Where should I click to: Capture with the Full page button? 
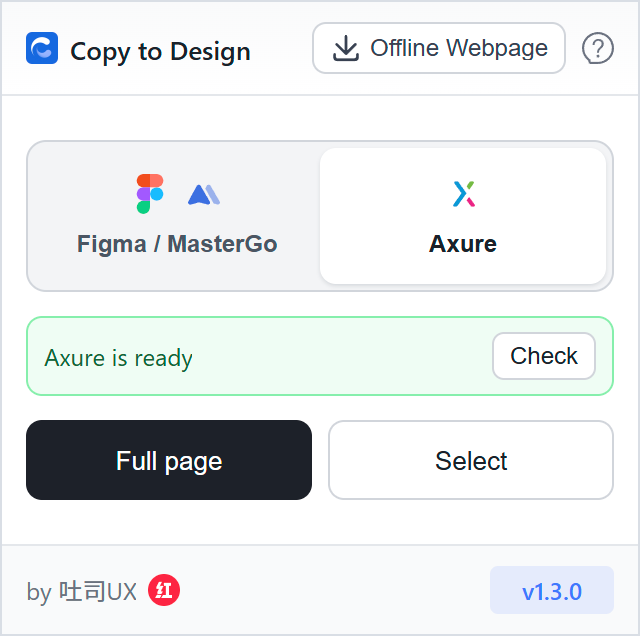pos(169,460)
